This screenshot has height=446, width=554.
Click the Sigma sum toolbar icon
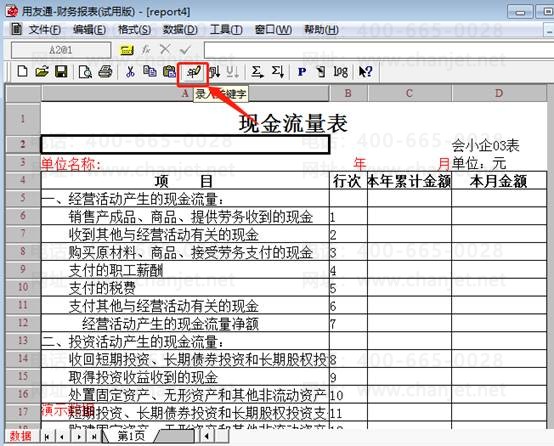point(257,72)
